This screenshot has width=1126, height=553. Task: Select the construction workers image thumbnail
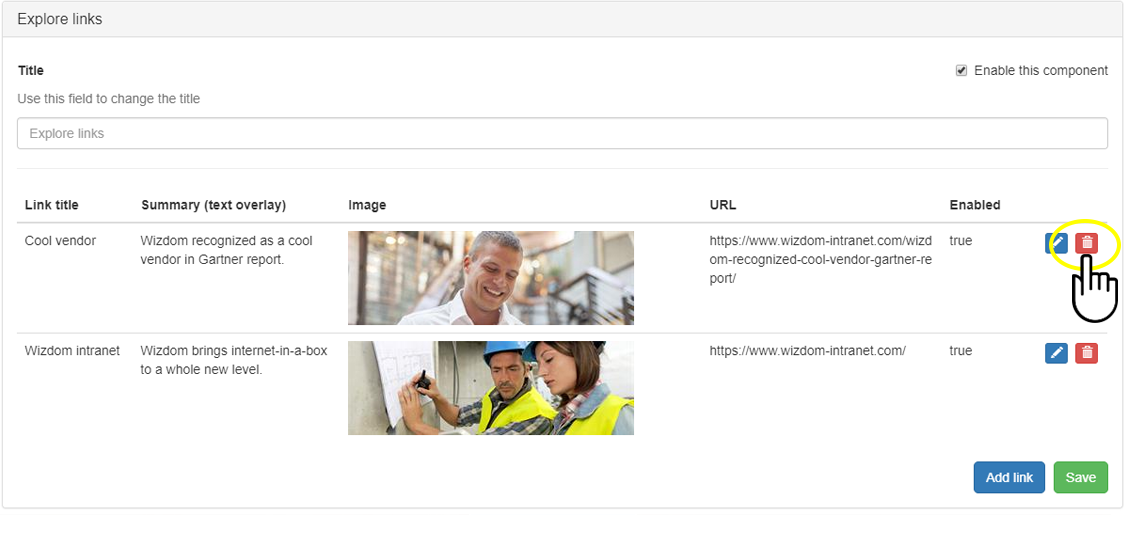point(490,388)
